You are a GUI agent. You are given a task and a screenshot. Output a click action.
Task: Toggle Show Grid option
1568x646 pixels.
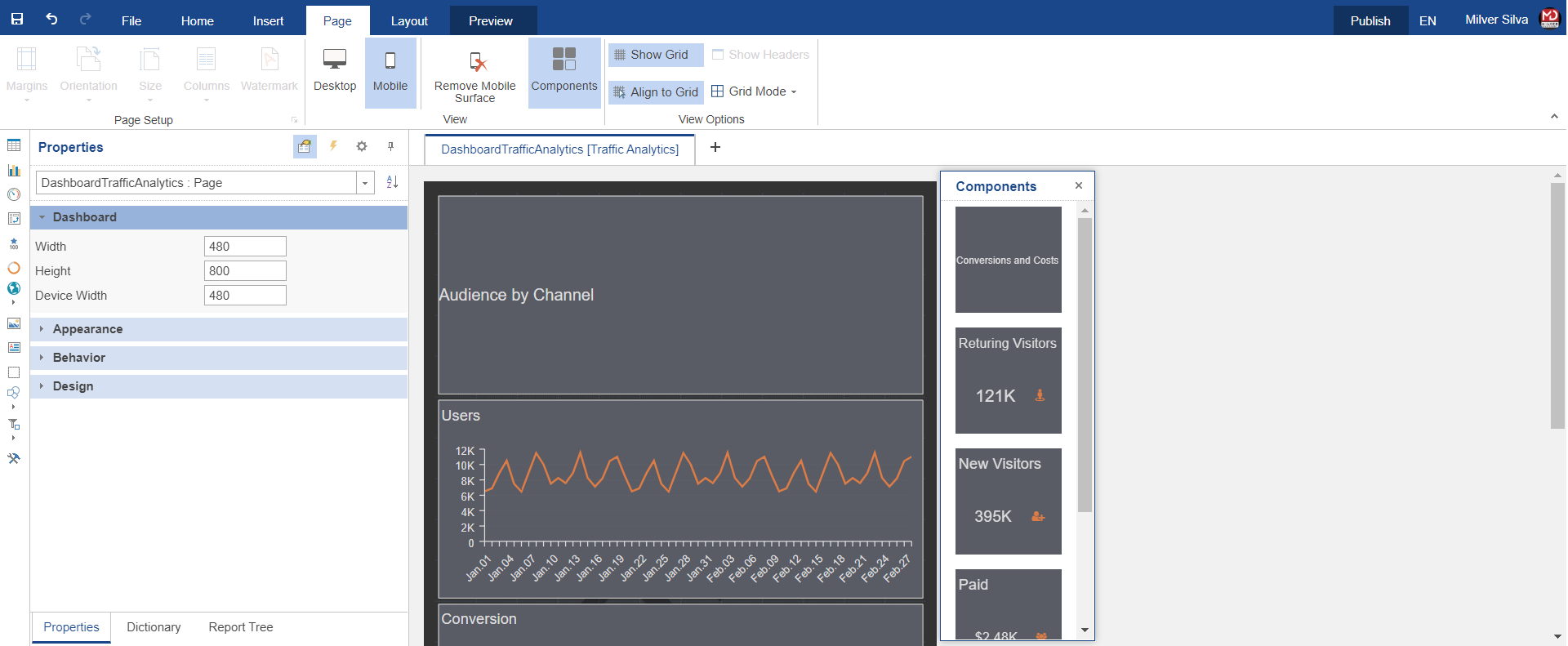click(x=656, y=55)
